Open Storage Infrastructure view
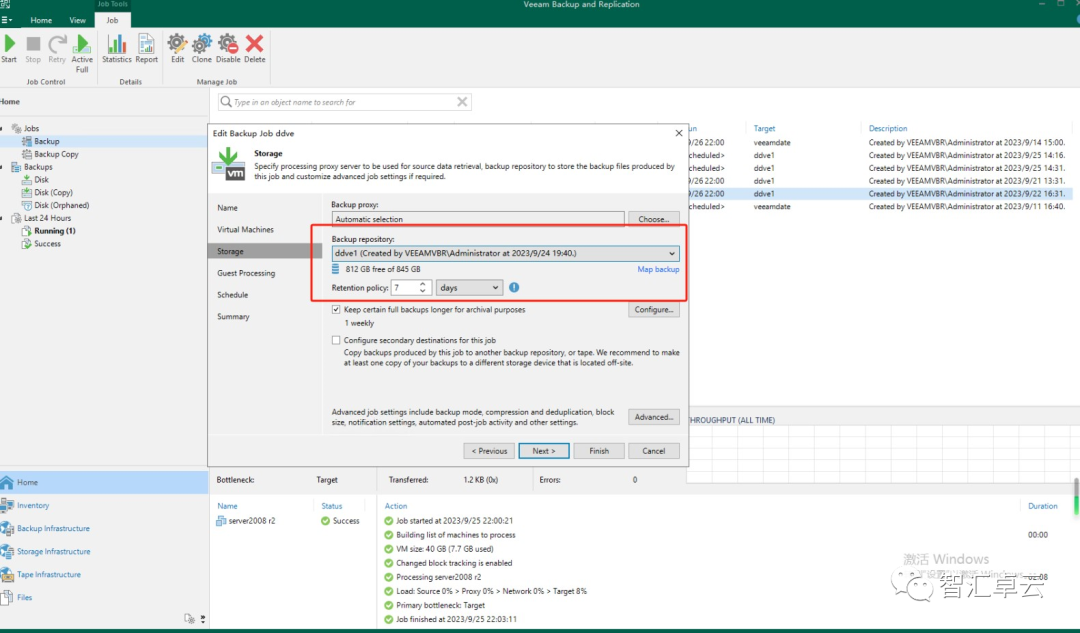Image resolution: width=1080 pixels, height=633 pixels. (53, 551)
